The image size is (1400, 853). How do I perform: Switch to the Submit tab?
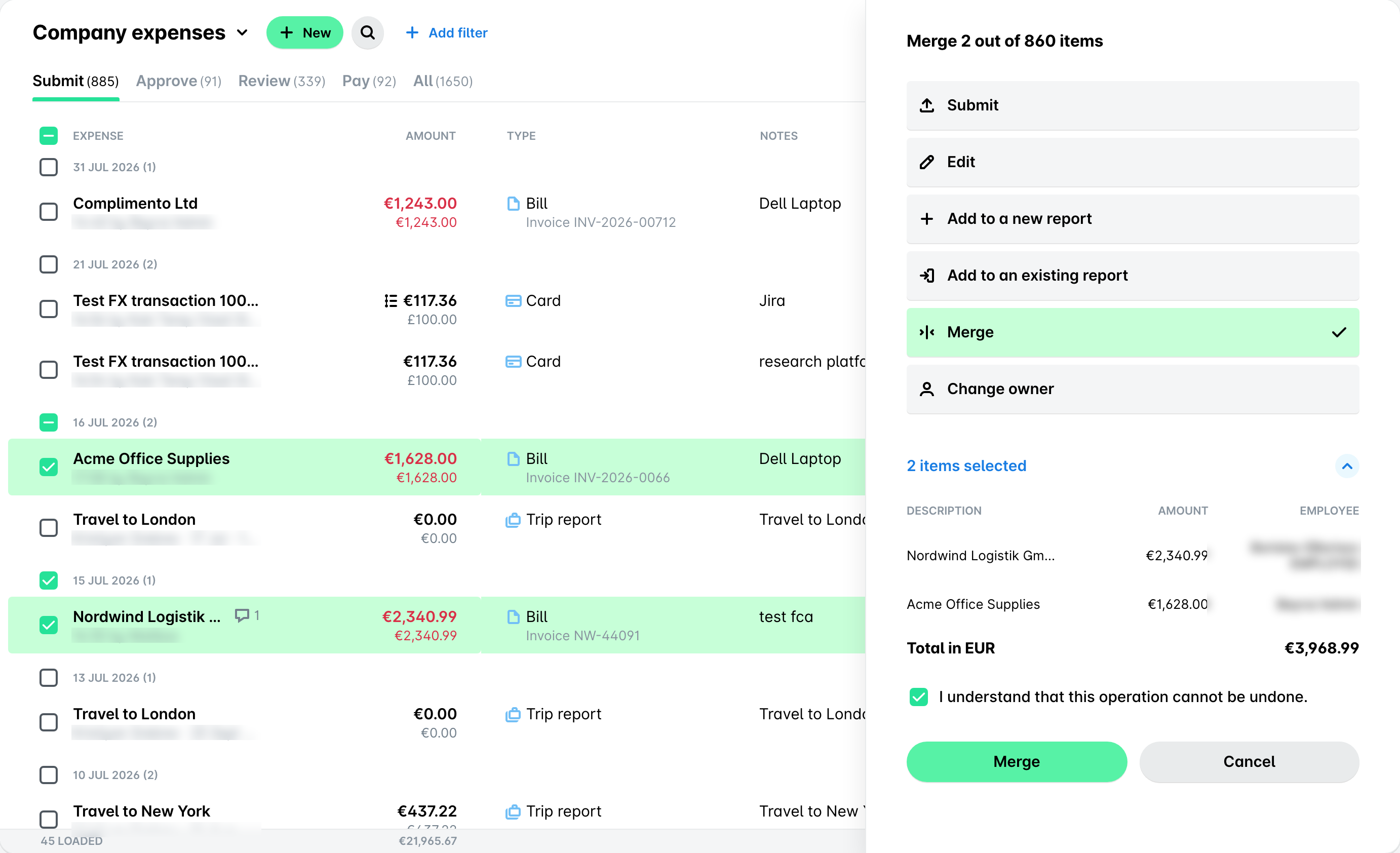coord(75,81)
